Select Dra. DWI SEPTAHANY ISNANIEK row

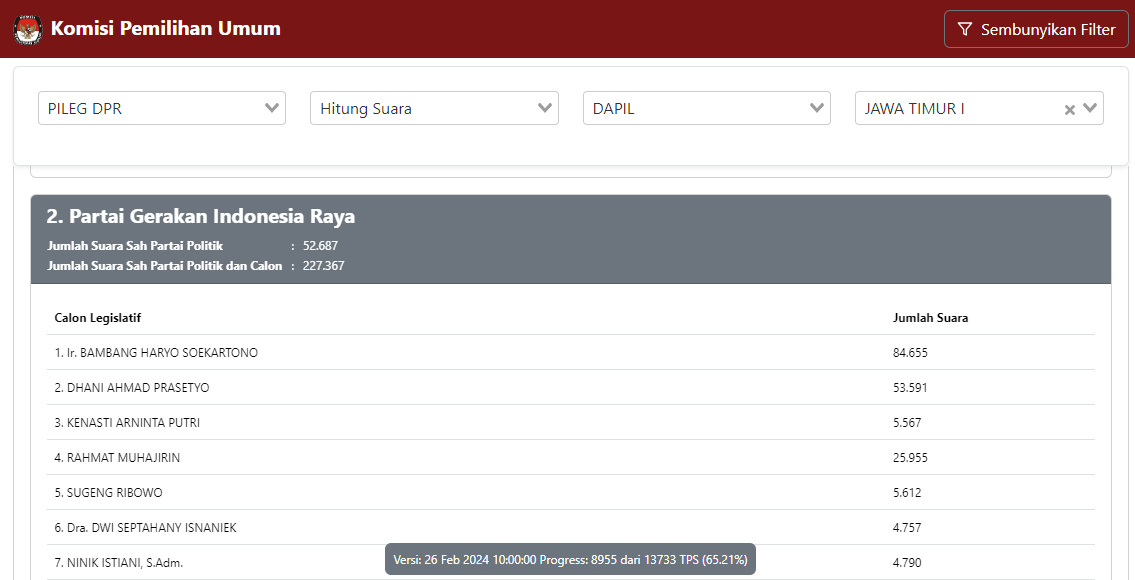[145, 528]
